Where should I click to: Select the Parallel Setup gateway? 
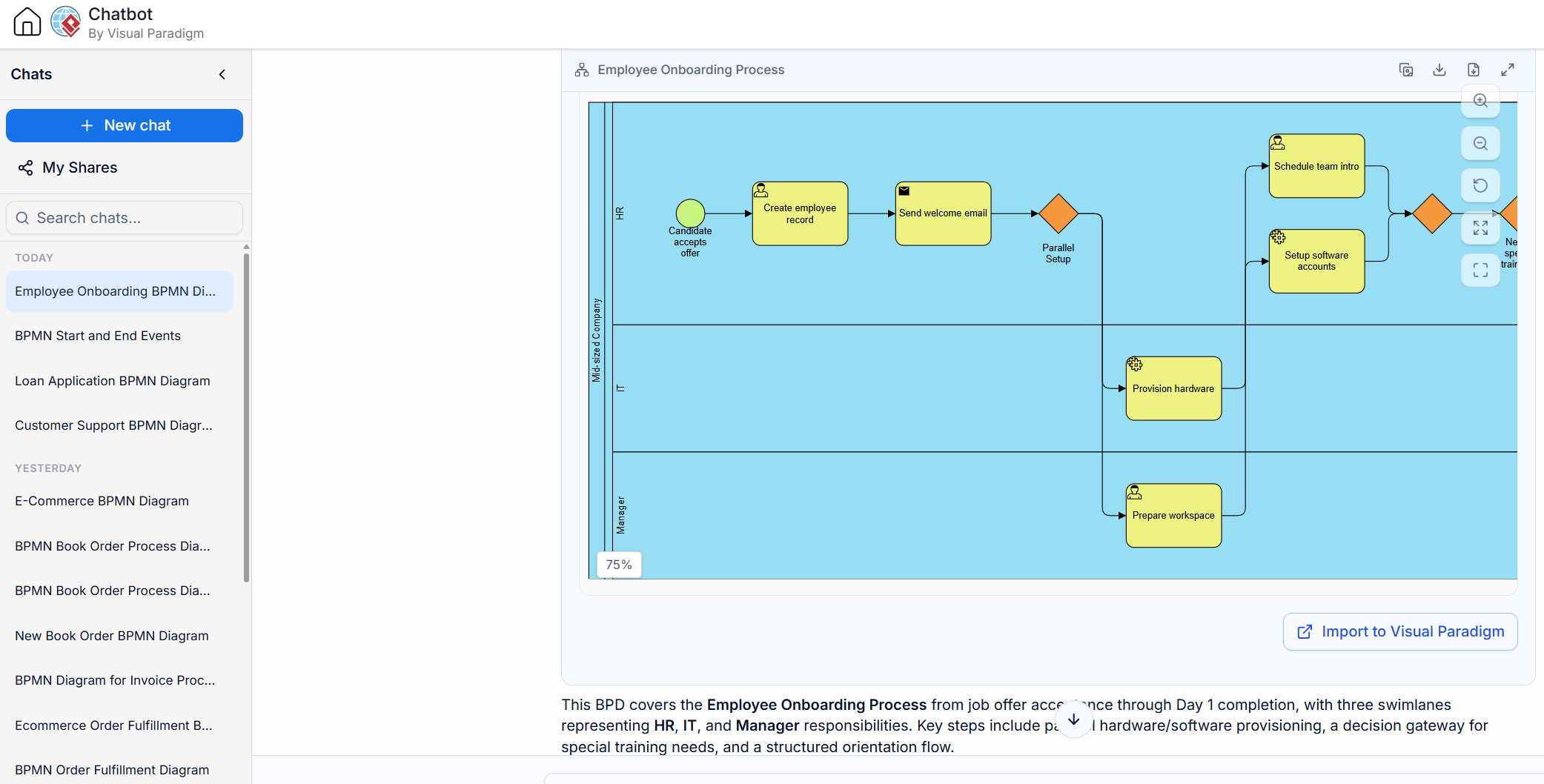point(1058,213)
